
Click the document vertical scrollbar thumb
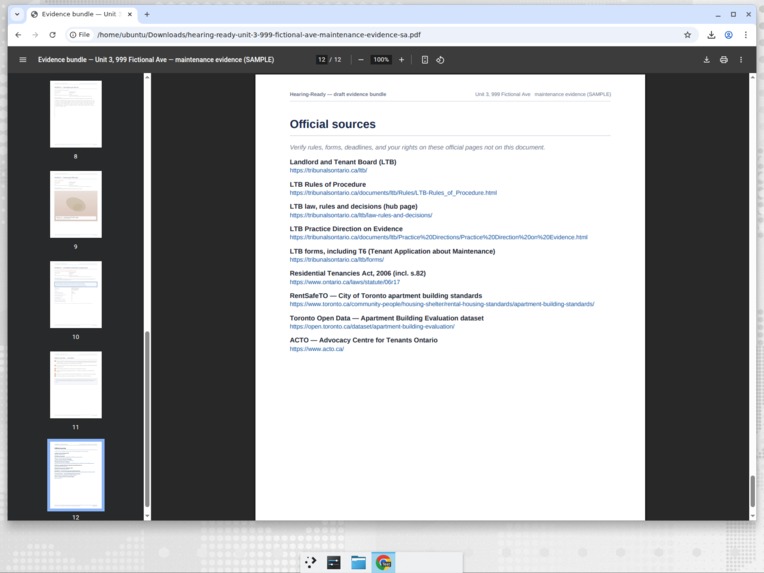click(752, 491)
